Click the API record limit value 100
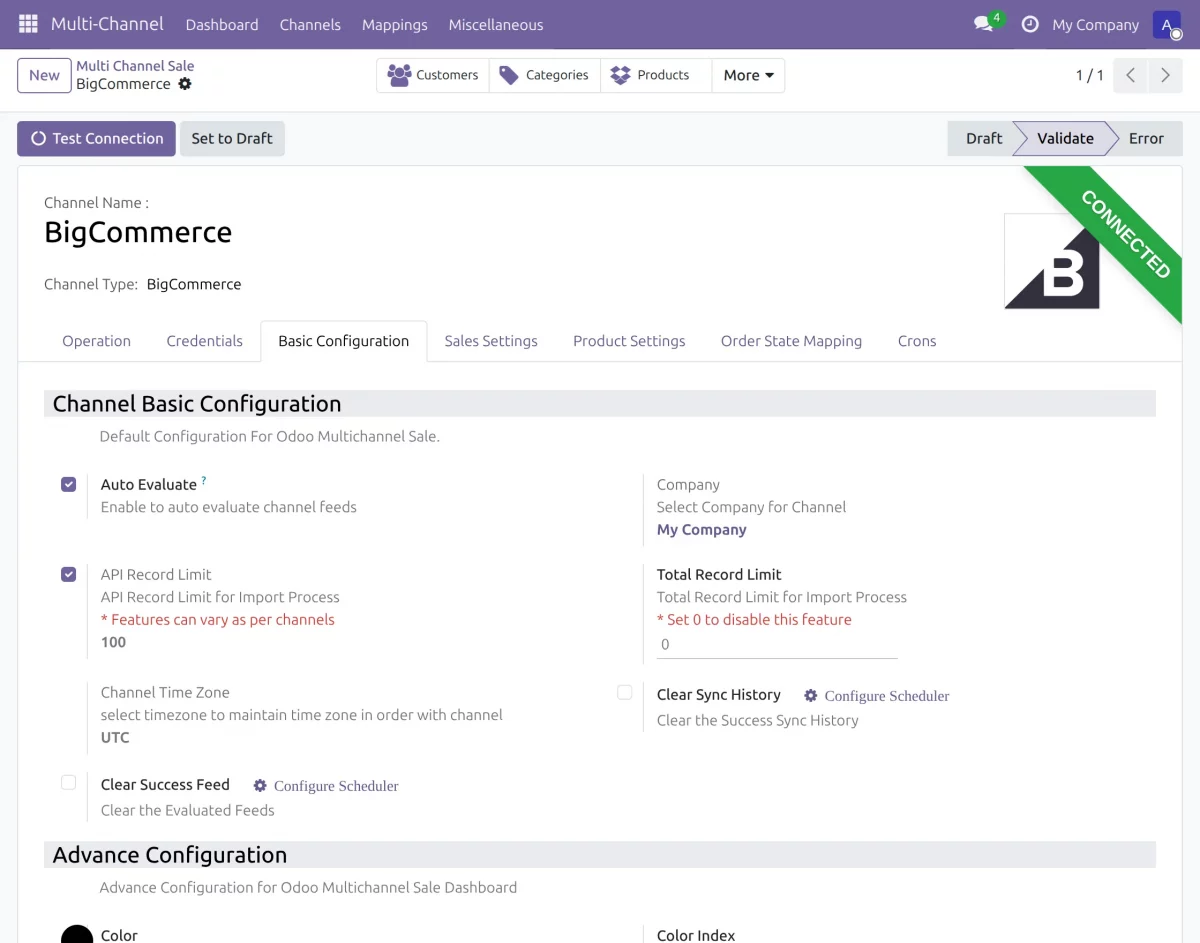 click(x=113, y=642)
